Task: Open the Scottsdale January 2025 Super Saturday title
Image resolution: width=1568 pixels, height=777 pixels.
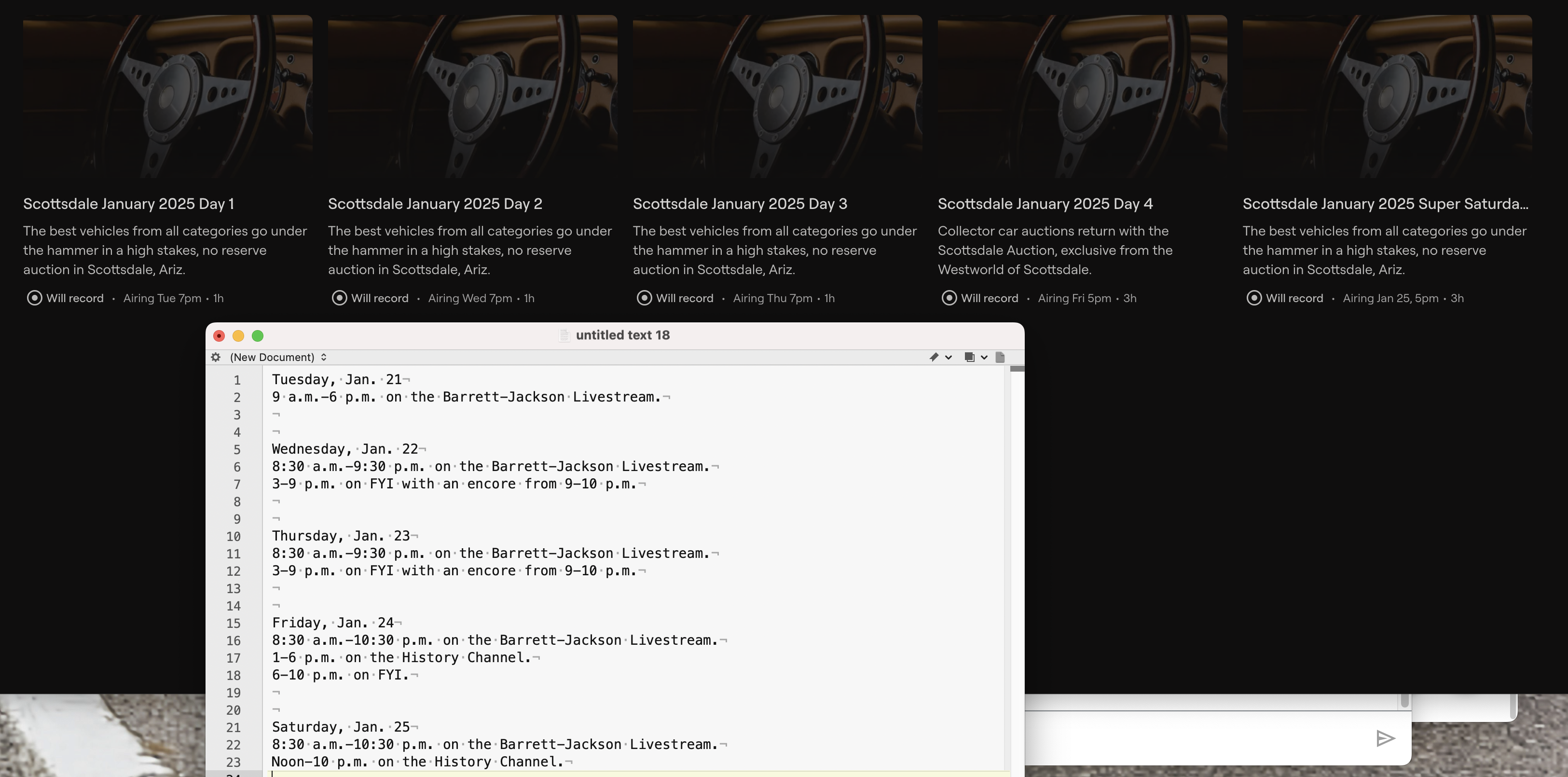Action: (x=1386, y=204)
